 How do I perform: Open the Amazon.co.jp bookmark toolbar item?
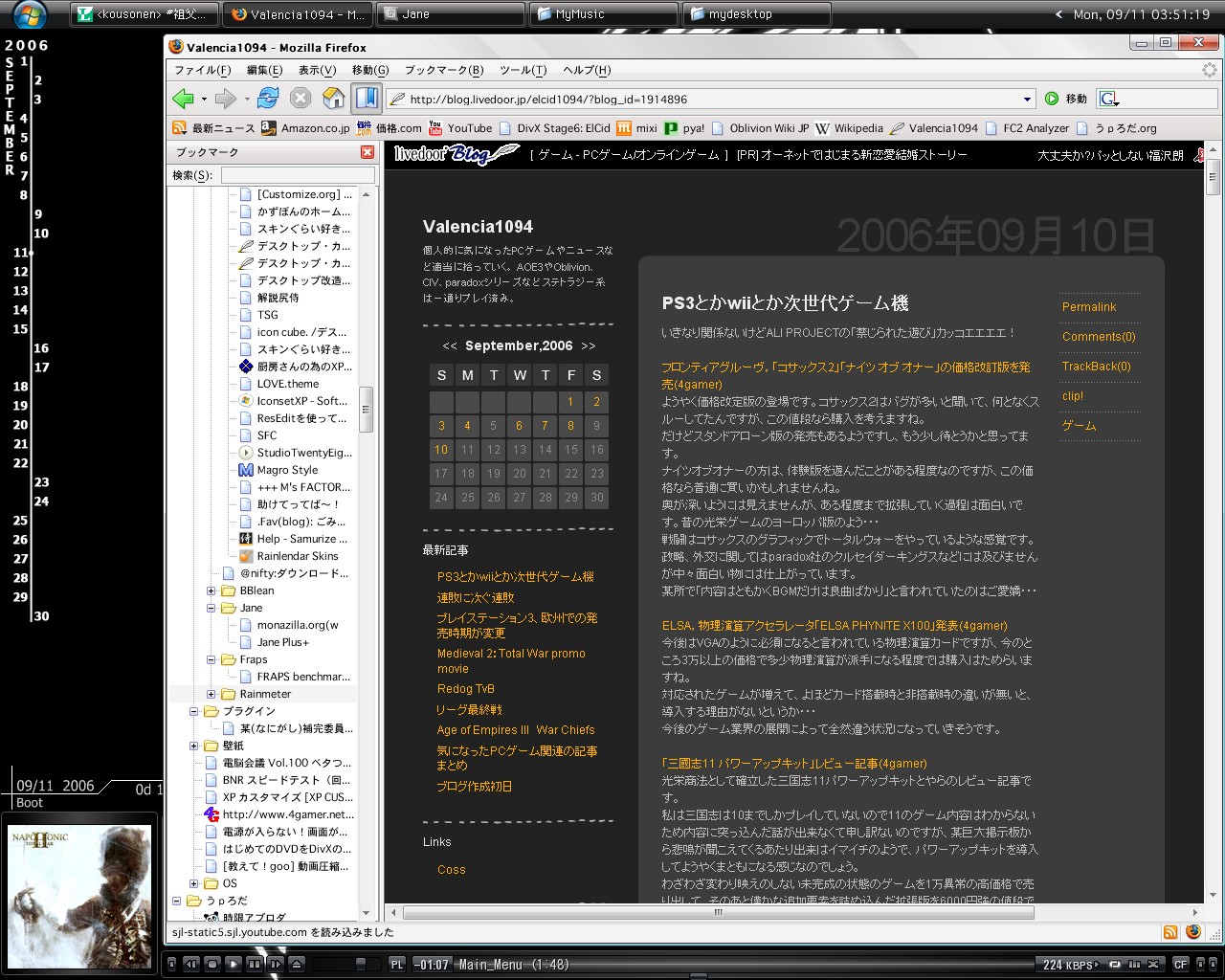[306, 128]
